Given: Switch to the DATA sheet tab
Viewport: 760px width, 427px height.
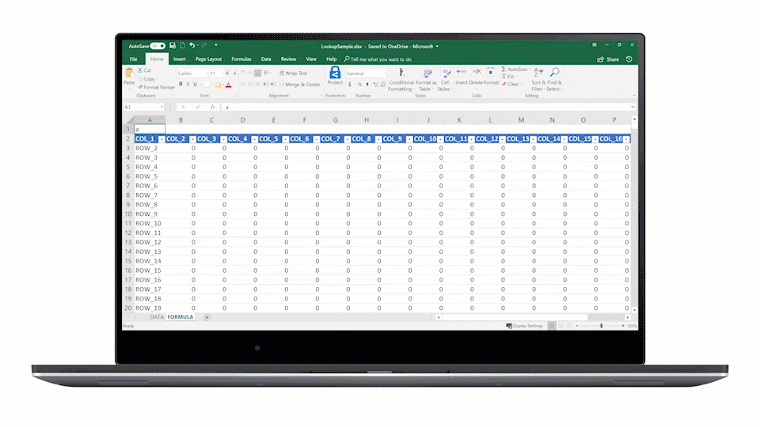Looking at the screenshot, I should click(156, 317).
